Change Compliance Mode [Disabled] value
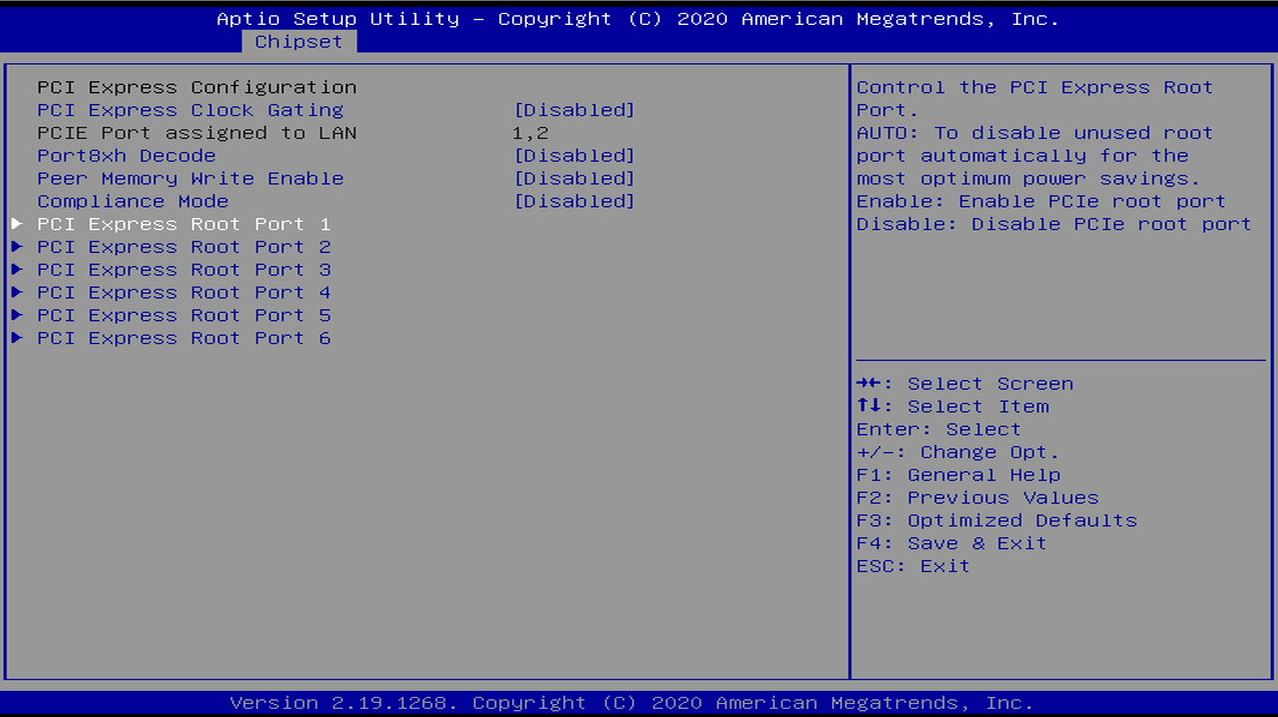 coord(574,201)
